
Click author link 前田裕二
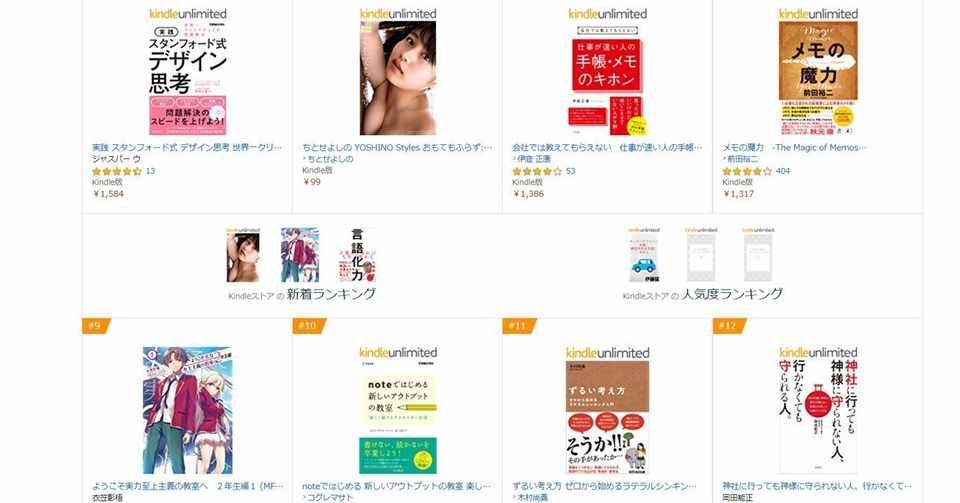(x=743, y=158)
